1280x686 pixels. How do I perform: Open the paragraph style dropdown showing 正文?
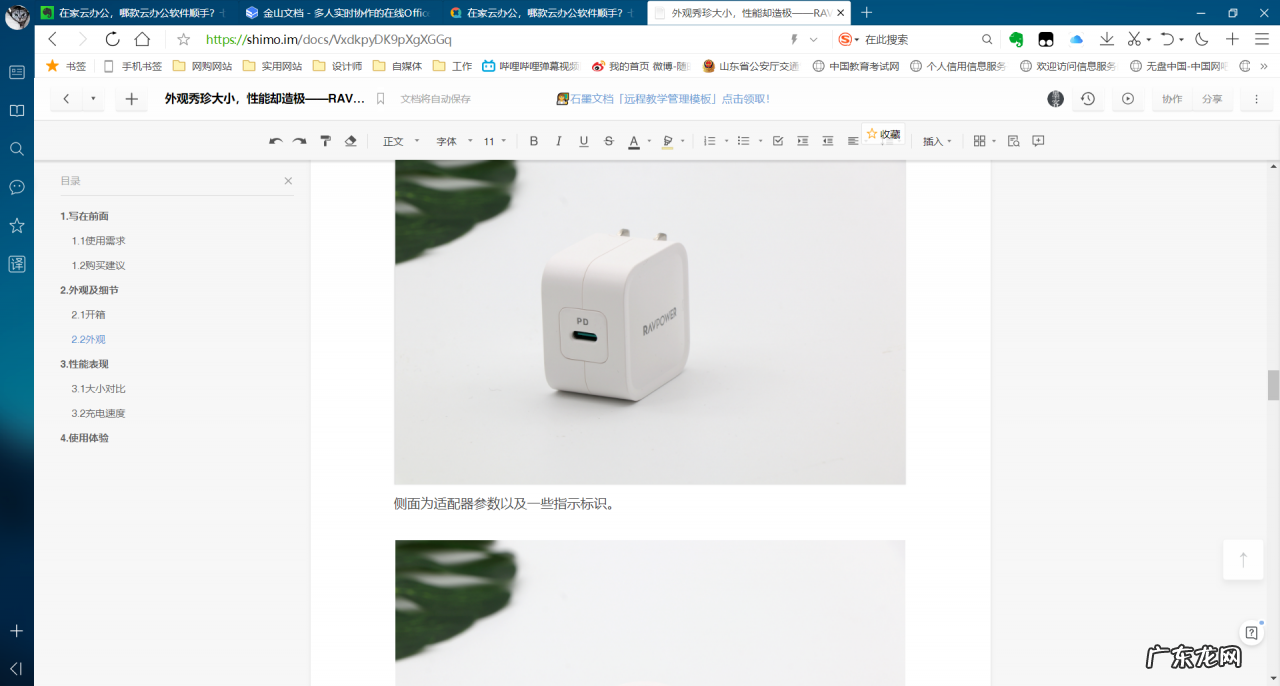point(397,141)
